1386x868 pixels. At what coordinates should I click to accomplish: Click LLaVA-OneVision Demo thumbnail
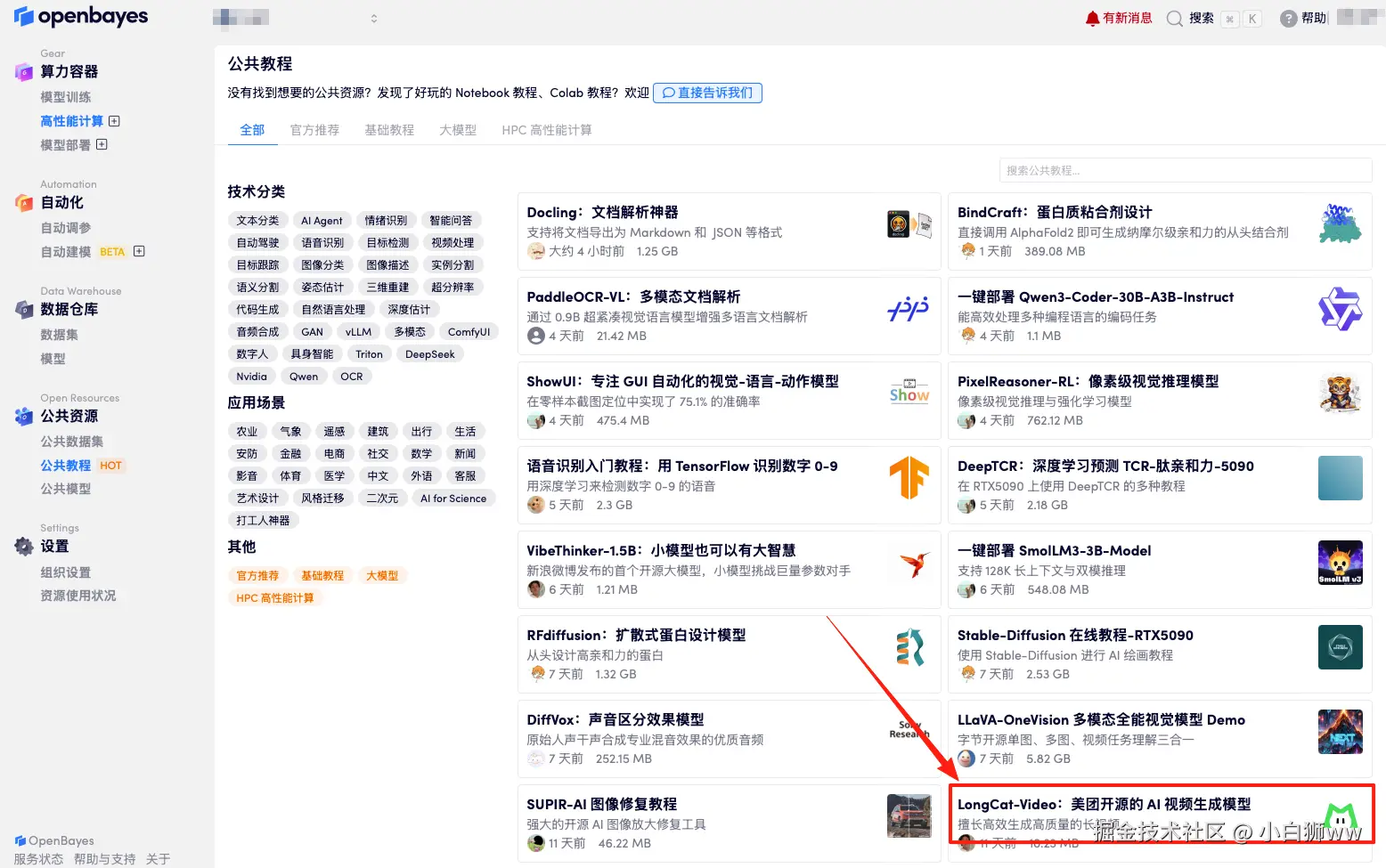tap(1341, 732)
